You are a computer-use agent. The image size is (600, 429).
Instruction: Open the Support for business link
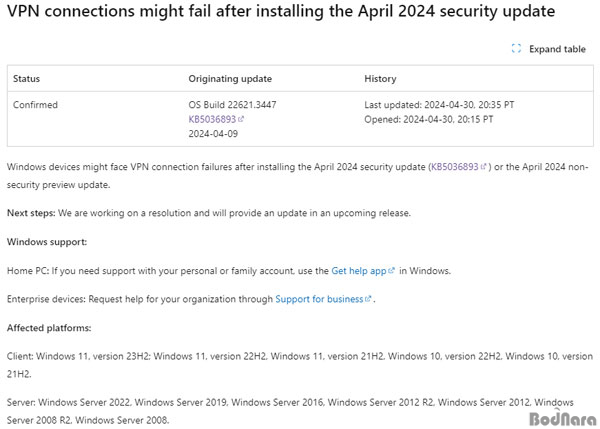[x=319, y=299]
